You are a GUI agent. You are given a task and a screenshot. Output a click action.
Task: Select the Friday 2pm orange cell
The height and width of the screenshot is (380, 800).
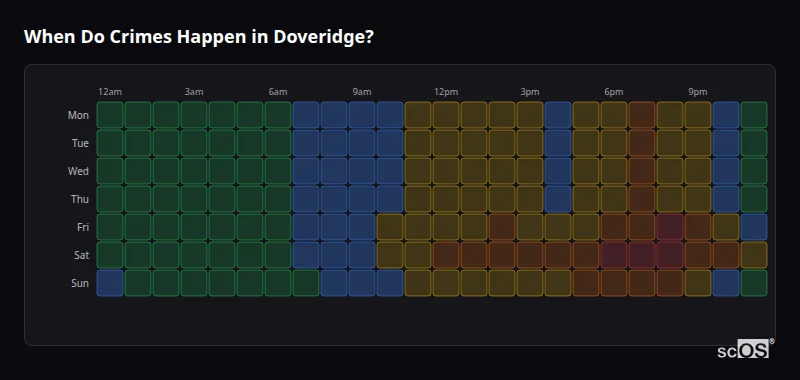502,227
